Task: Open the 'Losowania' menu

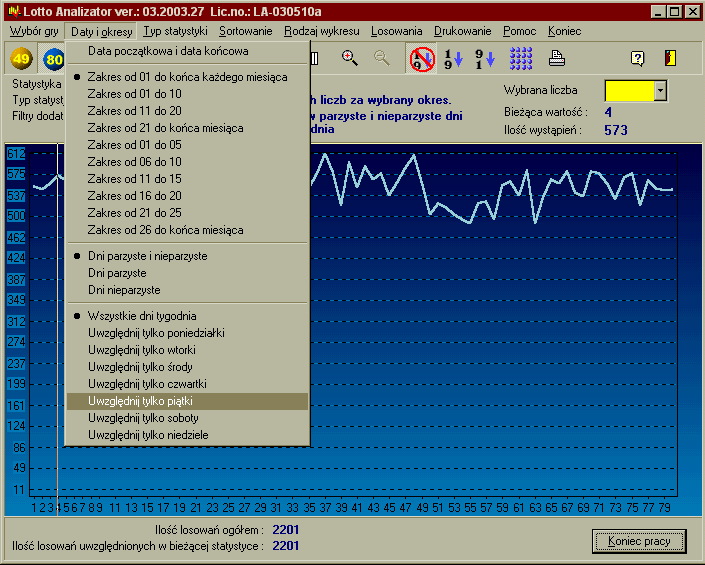Action: click(x=396, y=31)
